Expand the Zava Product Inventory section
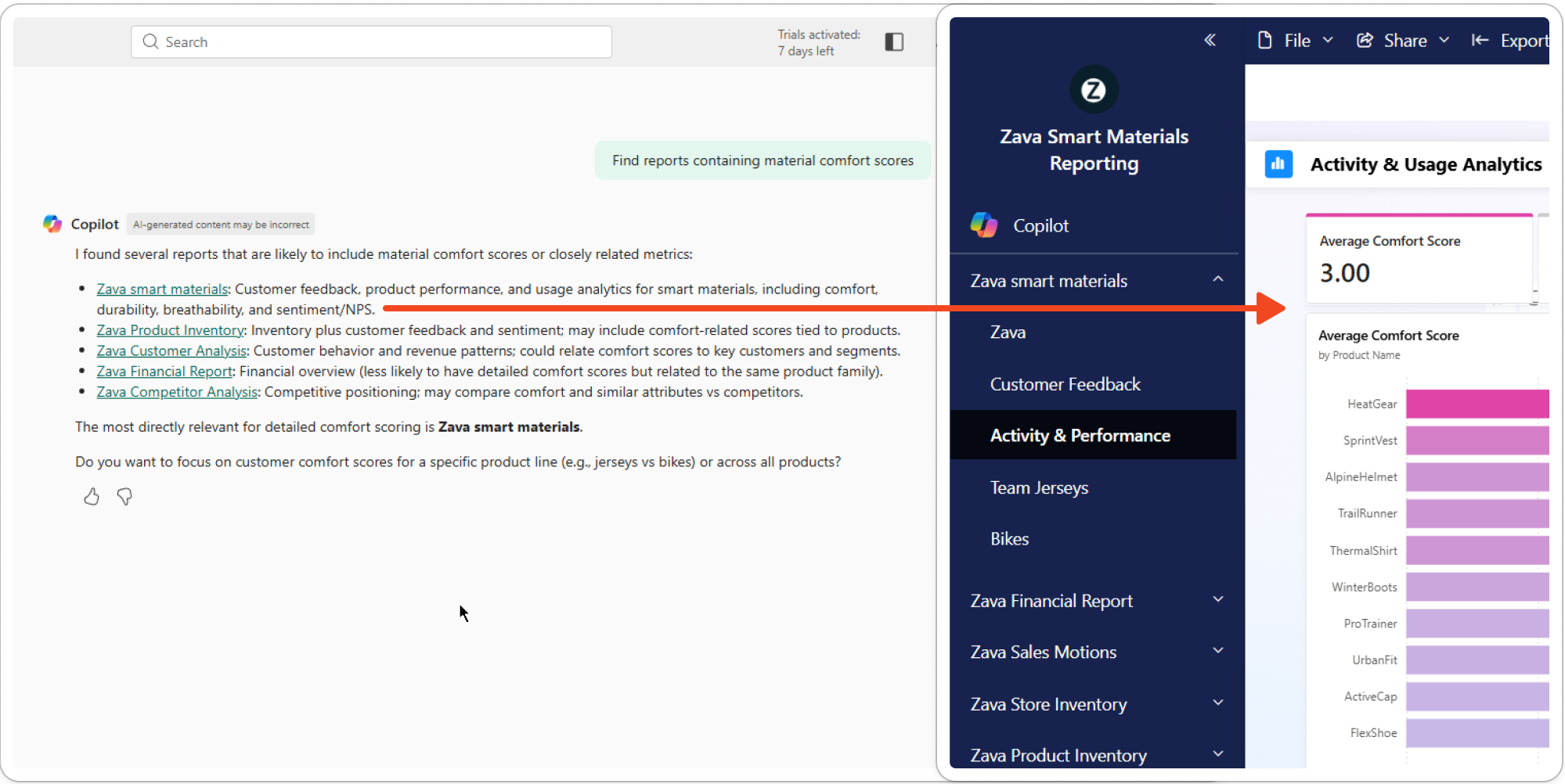Image resolution: width=1565 pixels, height=784 pixels. [1218, 754]
